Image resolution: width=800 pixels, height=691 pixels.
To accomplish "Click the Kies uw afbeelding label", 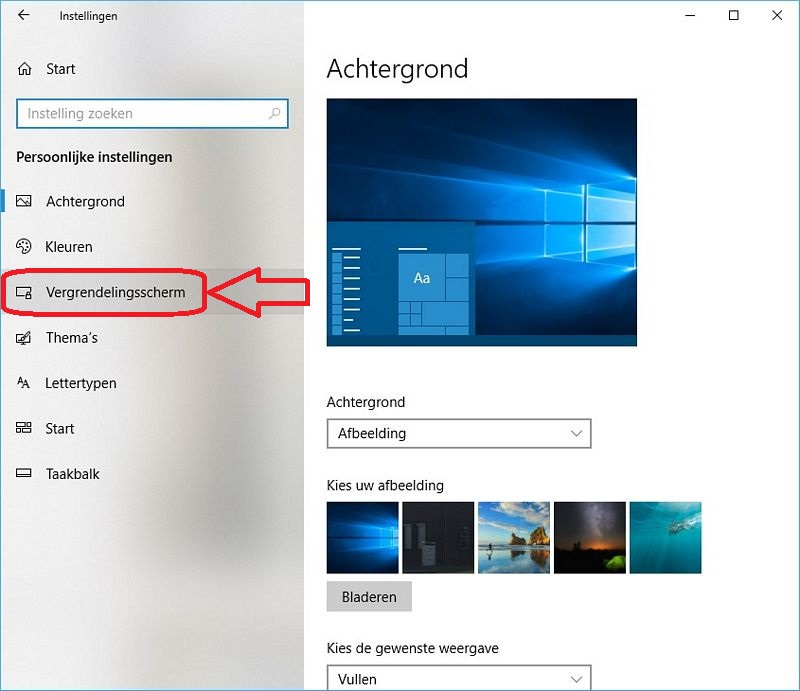I will [385, 485].
